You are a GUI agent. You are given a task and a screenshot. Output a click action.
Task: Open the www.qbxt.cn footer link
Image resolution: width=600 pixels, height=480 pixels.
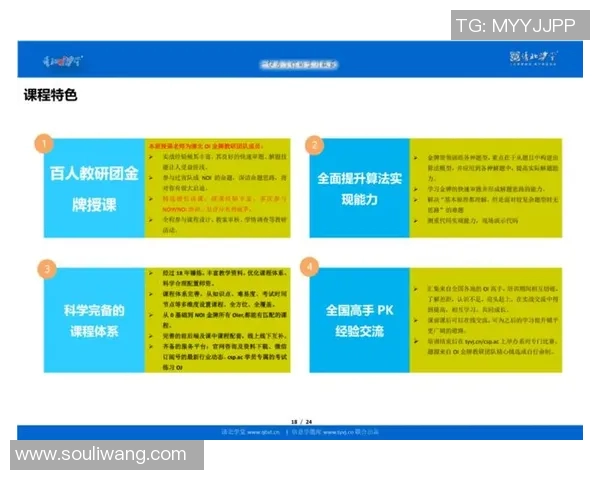(x=263, y=432)
